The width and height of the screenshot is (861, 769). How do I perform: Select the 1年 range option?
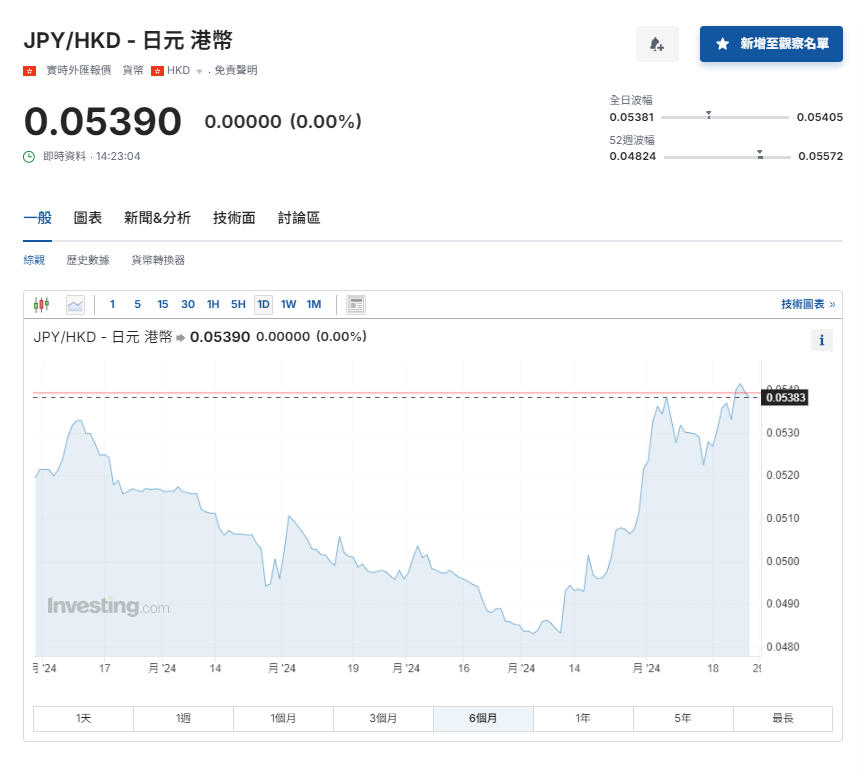point(583,718)
